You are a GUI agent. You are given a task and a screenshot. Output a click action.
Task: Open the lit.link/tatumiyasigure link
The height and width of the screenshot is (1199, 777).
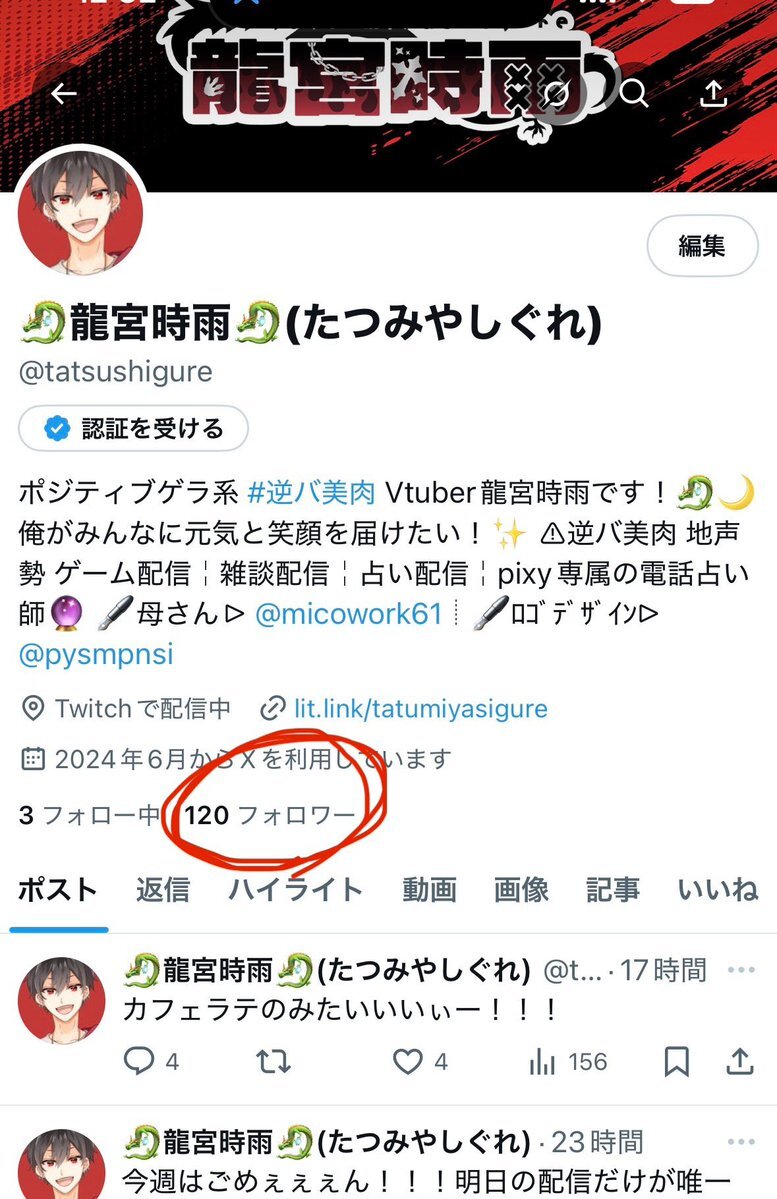click(421, 709)
